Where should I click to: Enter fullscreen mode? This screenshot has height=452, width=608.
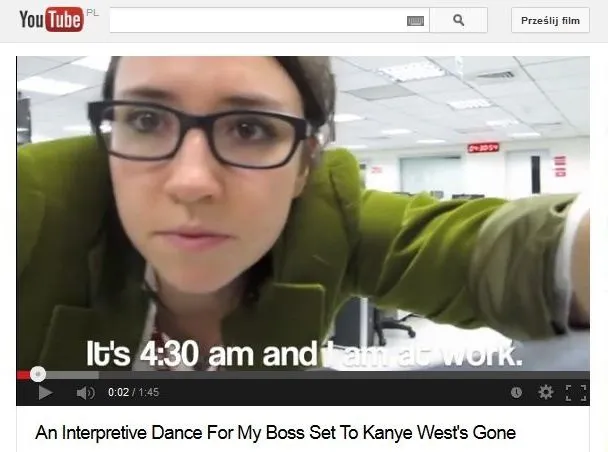(x=576, y=393)
